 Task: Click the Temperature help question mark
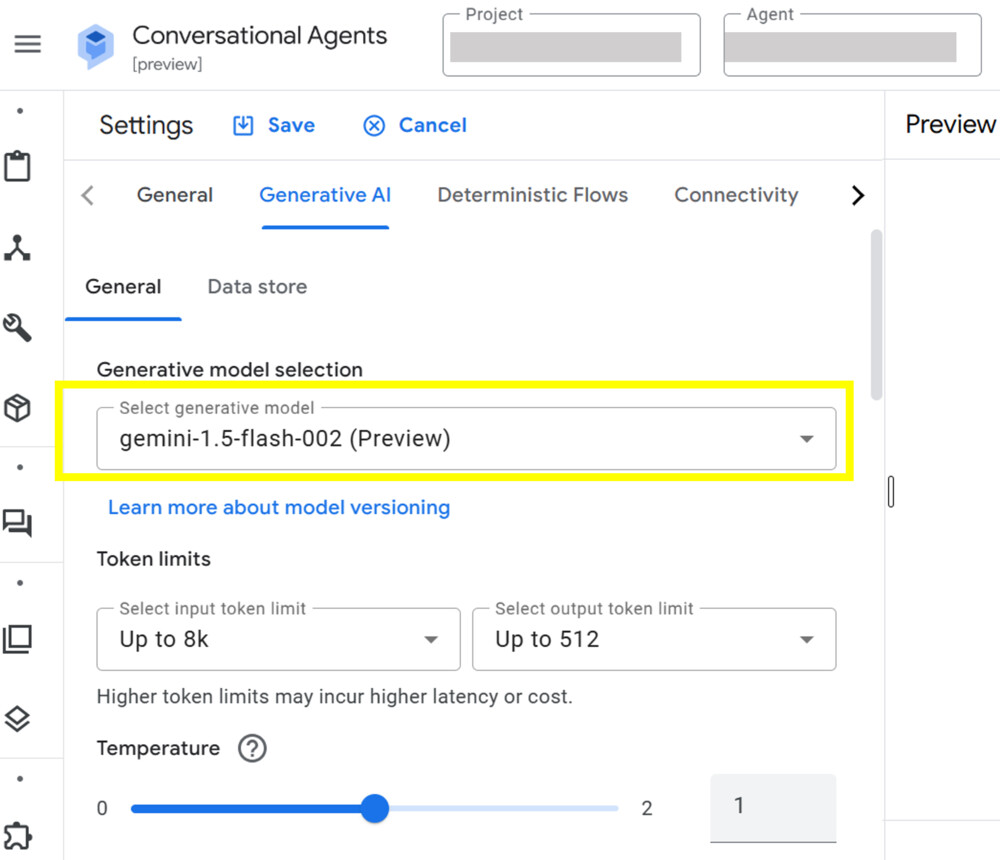click(x=252, y=748)
